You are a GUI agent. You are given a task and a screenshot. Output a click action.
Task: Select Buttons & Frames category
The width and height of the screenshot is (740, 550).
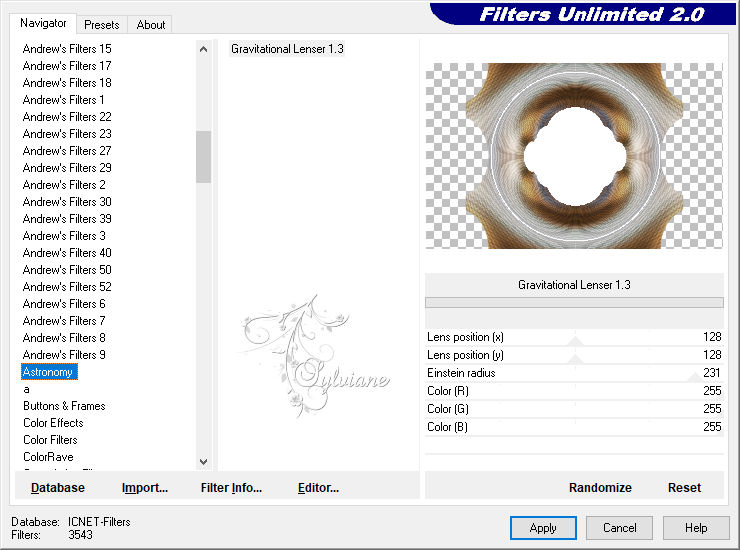click(64, 406)
